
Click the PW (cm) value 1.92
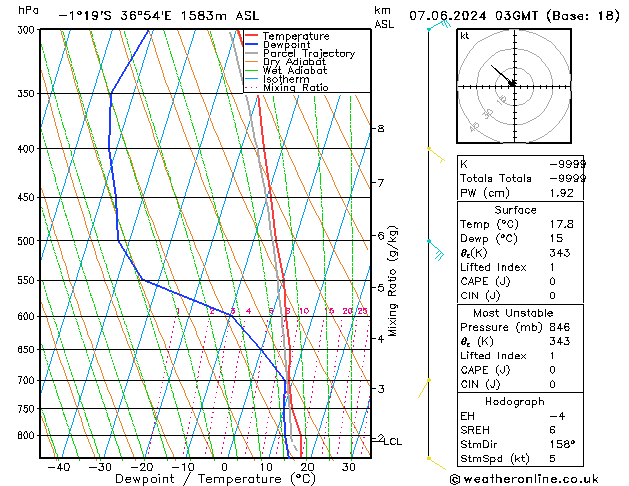(562, 193)
